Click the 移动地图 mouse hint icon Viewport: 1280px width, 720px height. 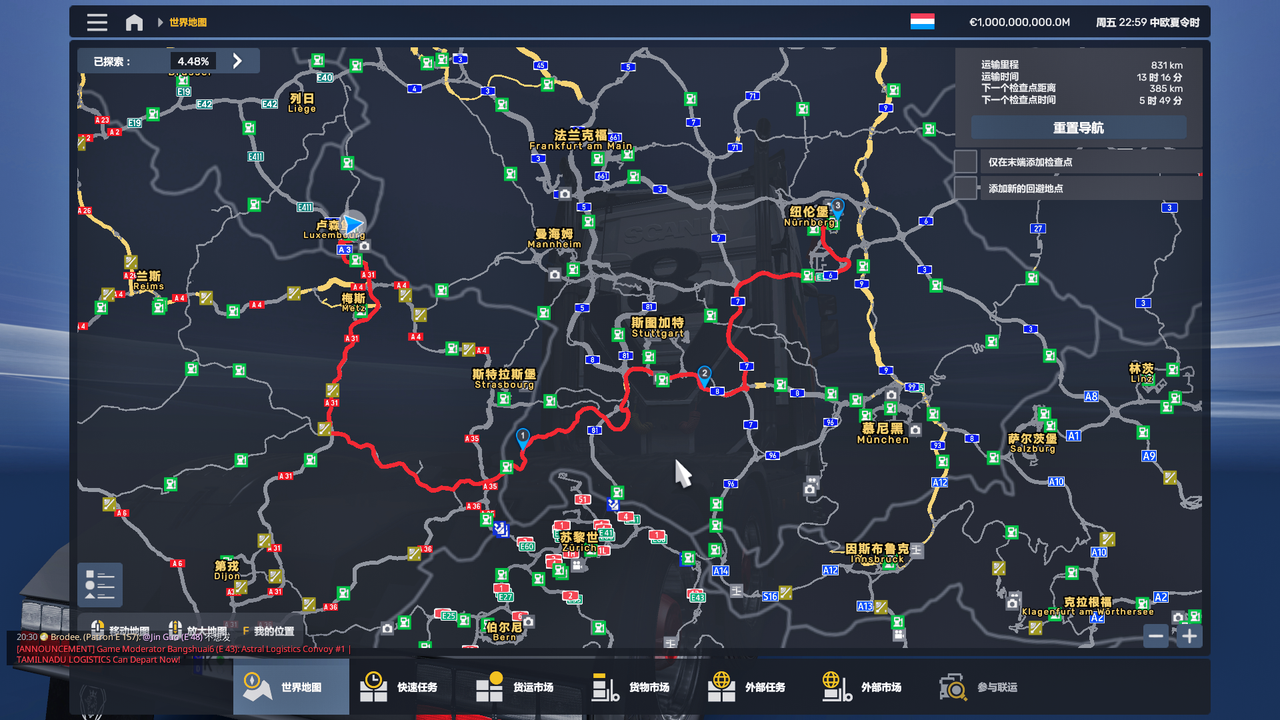tap(98, 630)
